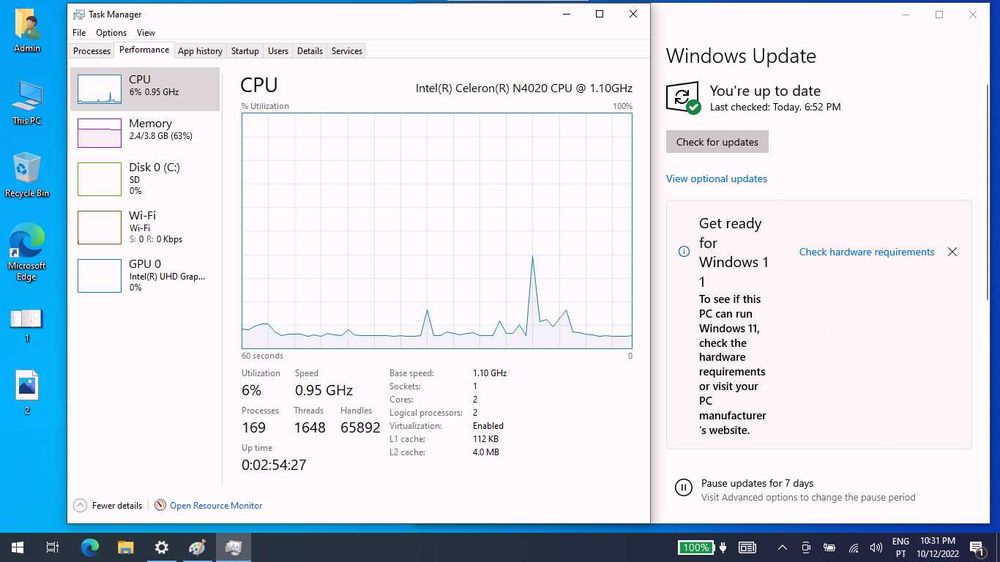Click the Task Manager taskbar icon
Image resolution: width=1000 pixels, height=562 pixels.
[233, 547]
